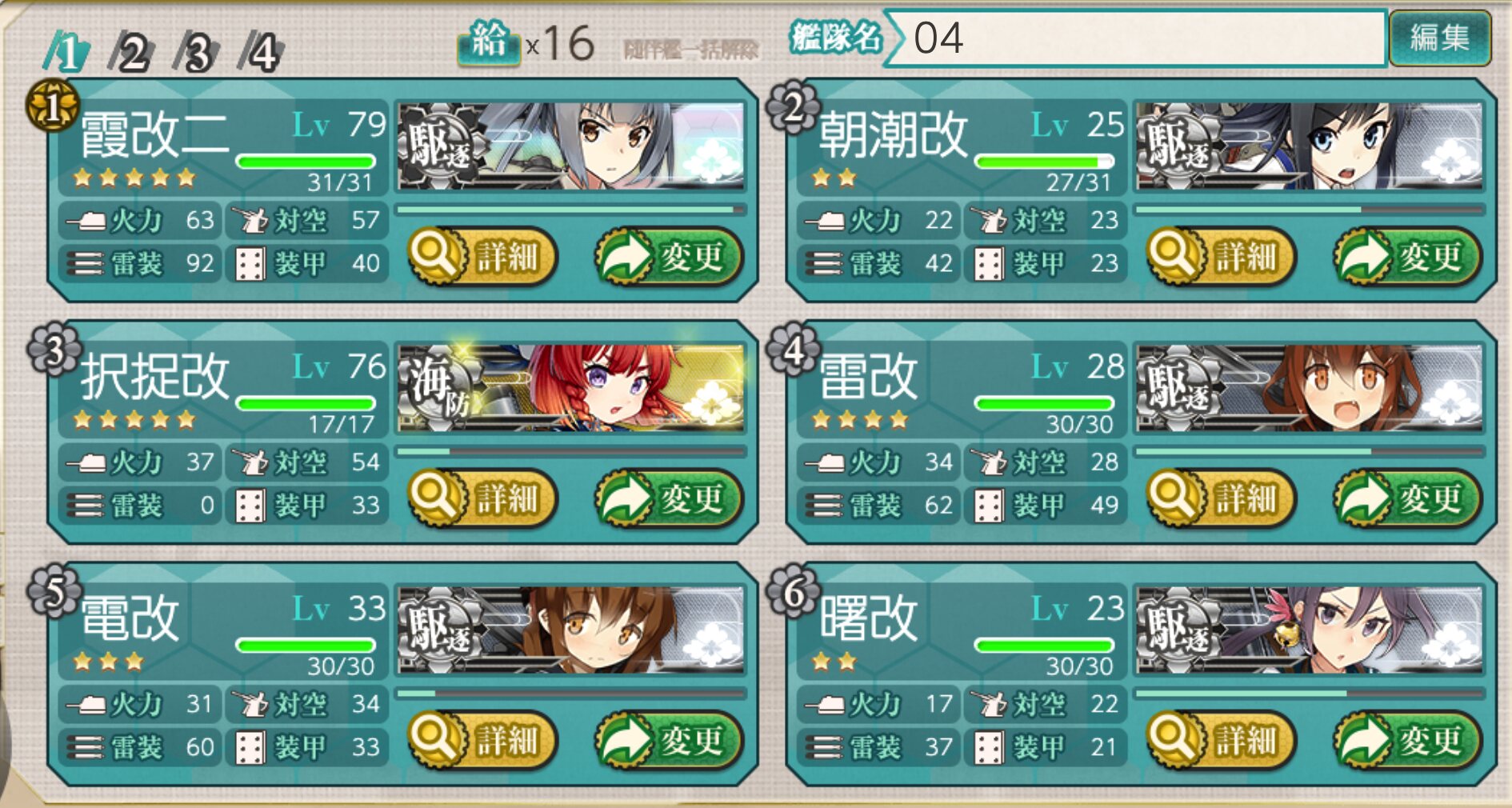Switch to fleet tab 2

[132, 53]
